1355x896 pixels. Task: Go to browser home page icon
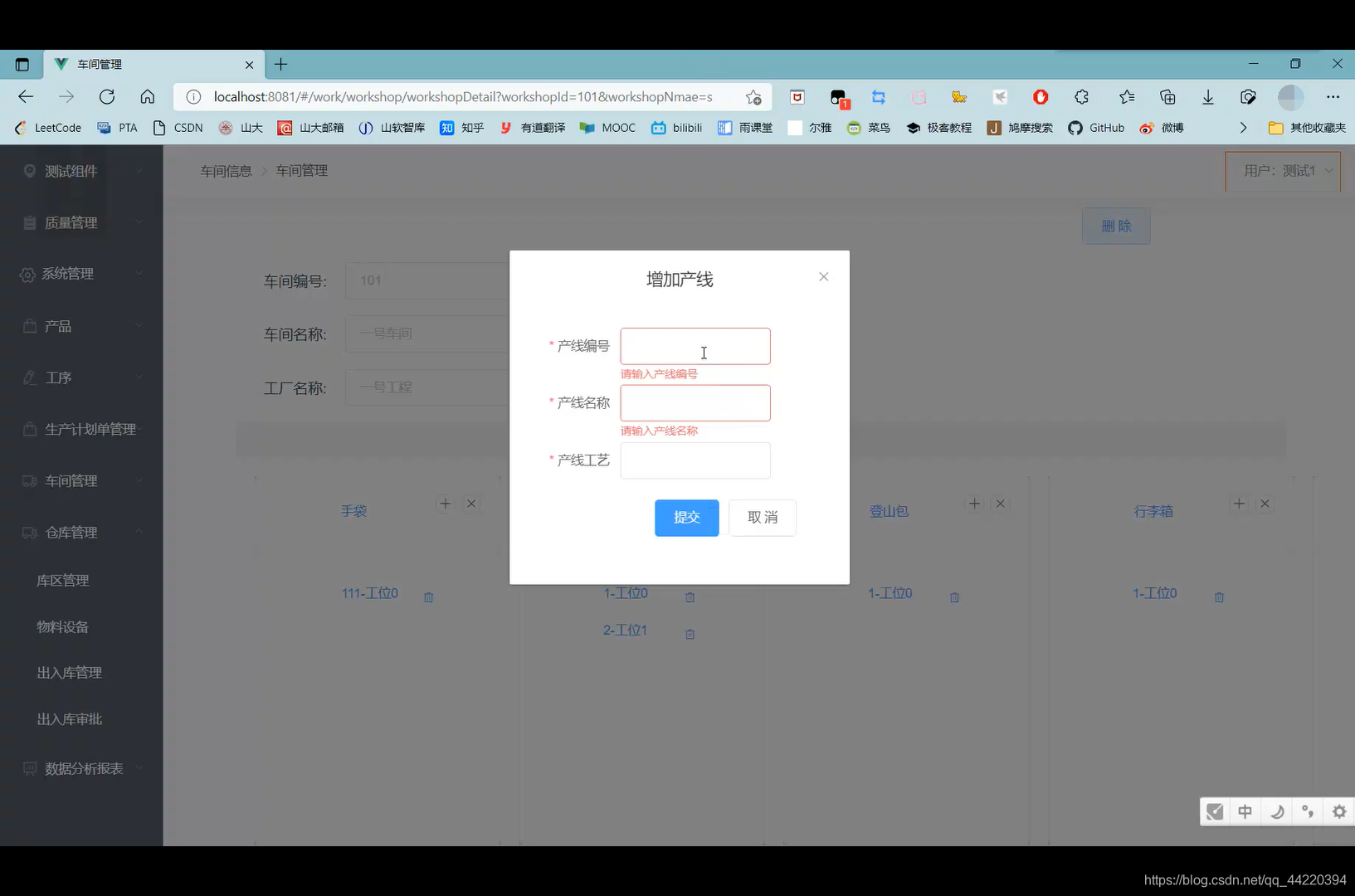pyautogui.click(x=148, y=97)
